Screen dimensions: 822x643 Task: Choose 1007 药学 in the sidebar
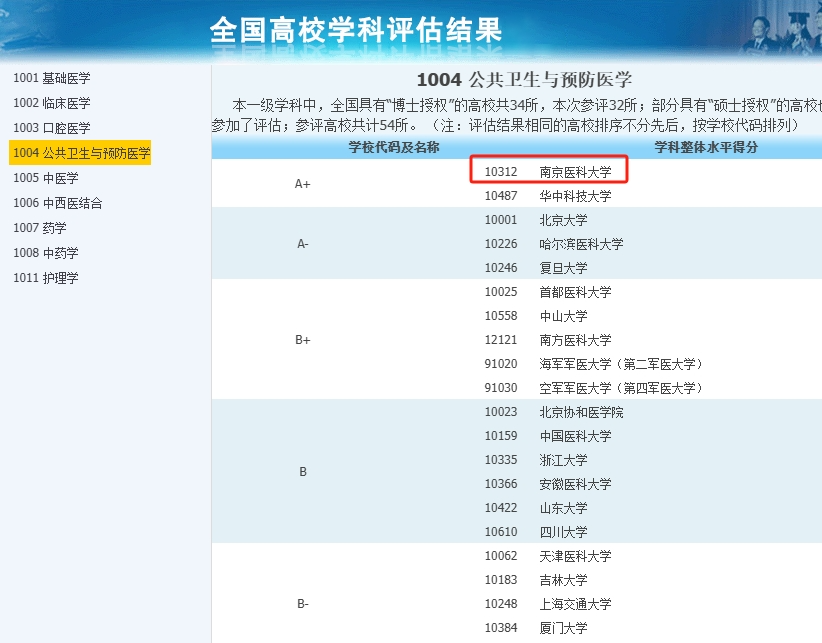point(40,228)
